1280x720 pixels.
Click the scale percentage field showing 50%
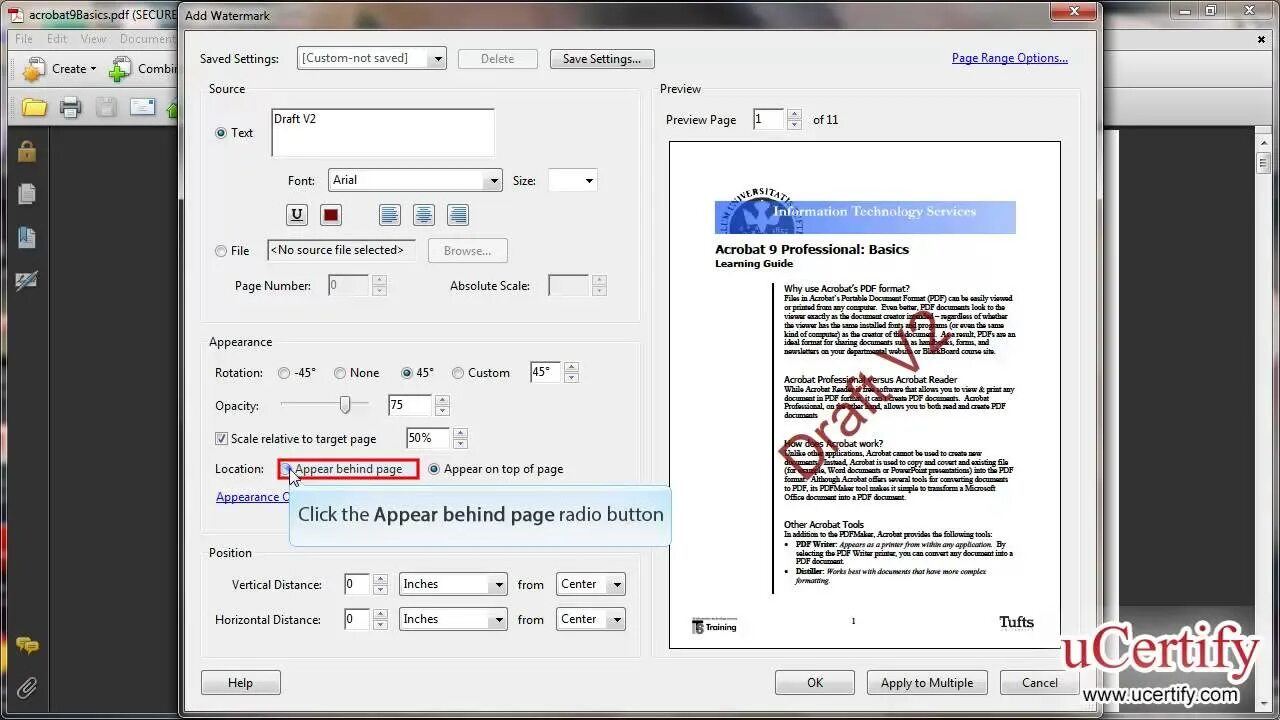pyautogui.click(x=430, y=438)
